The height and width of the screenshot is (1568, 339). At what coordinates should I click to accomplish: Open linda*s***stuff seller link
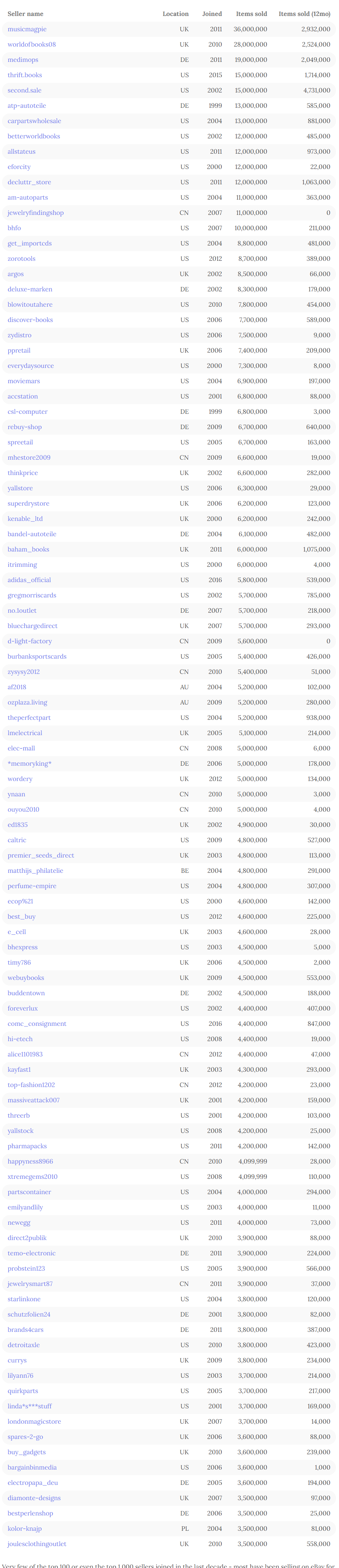pos(29,1406)
